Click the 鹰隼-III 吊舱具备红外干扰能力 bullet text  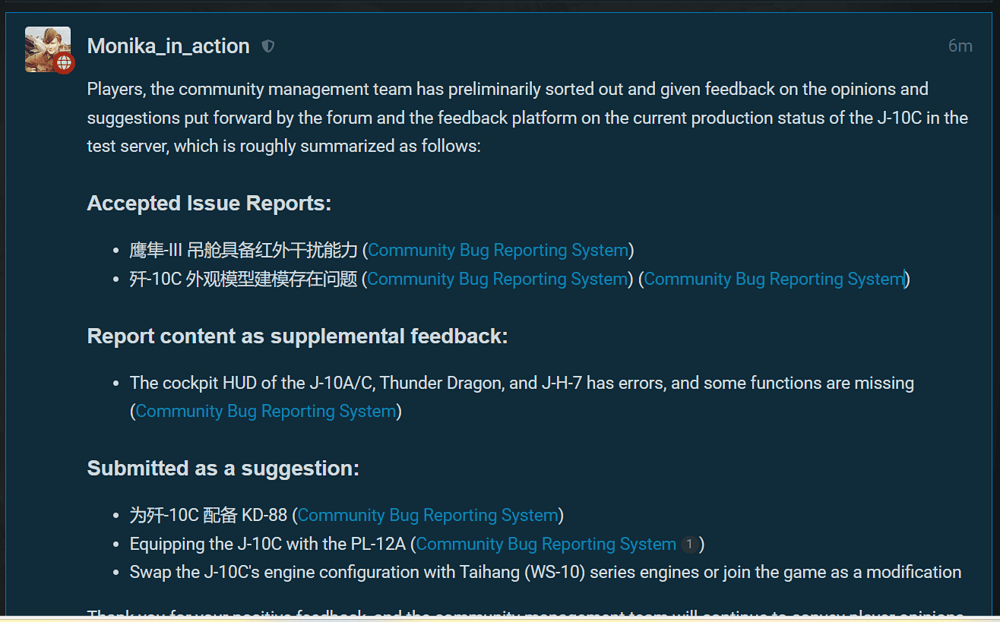pyautogui.click(x=243, y=250)
